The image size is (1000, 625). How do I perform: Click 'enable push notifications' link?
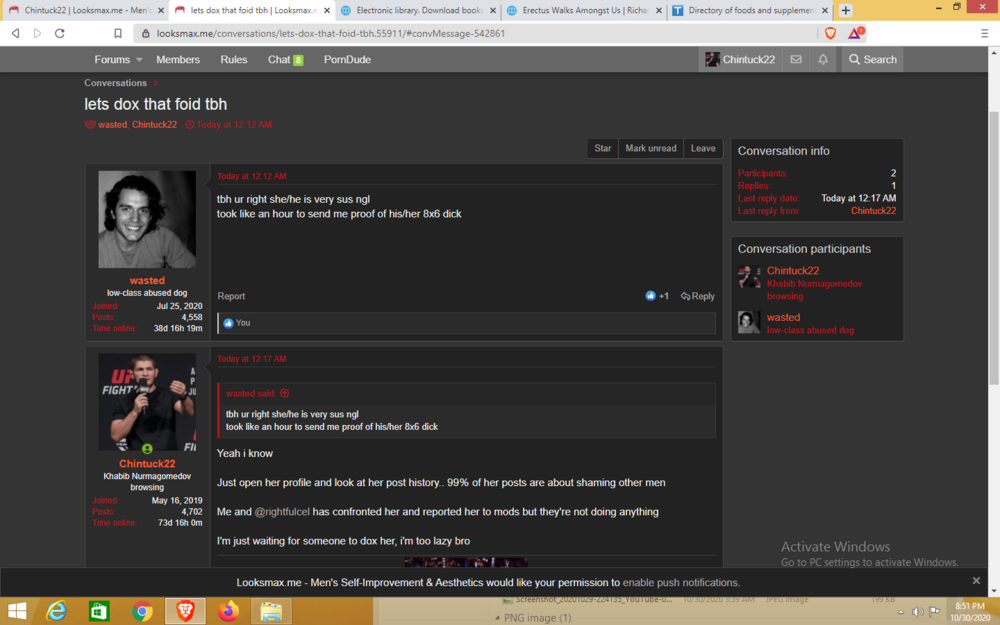click(681, 582)
